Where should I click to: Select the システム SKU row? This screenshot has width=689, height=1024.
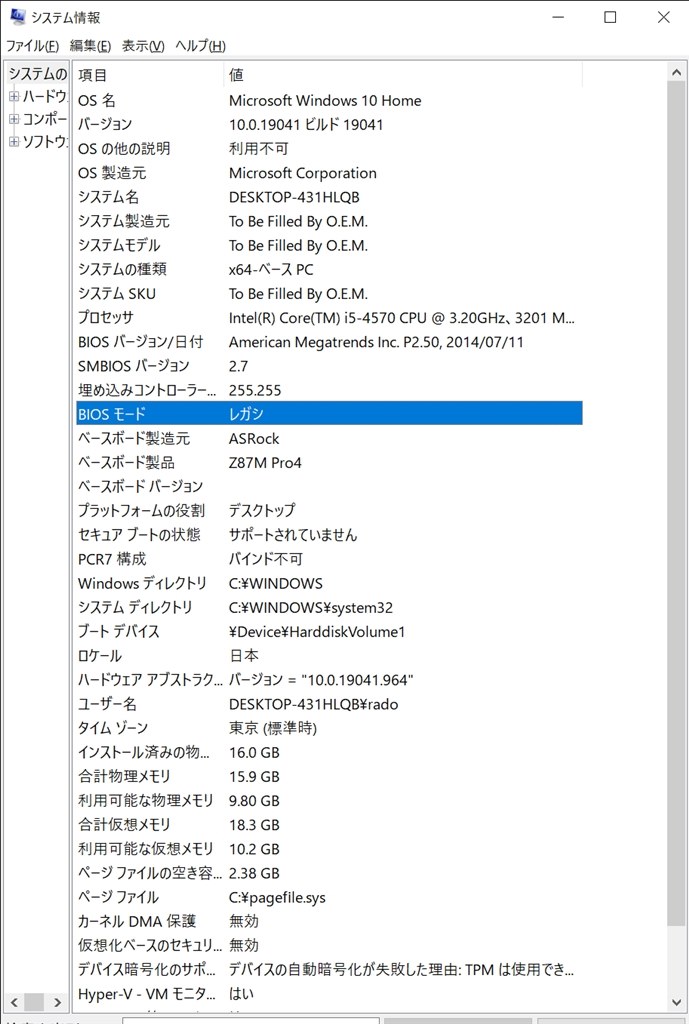(329, 294)
